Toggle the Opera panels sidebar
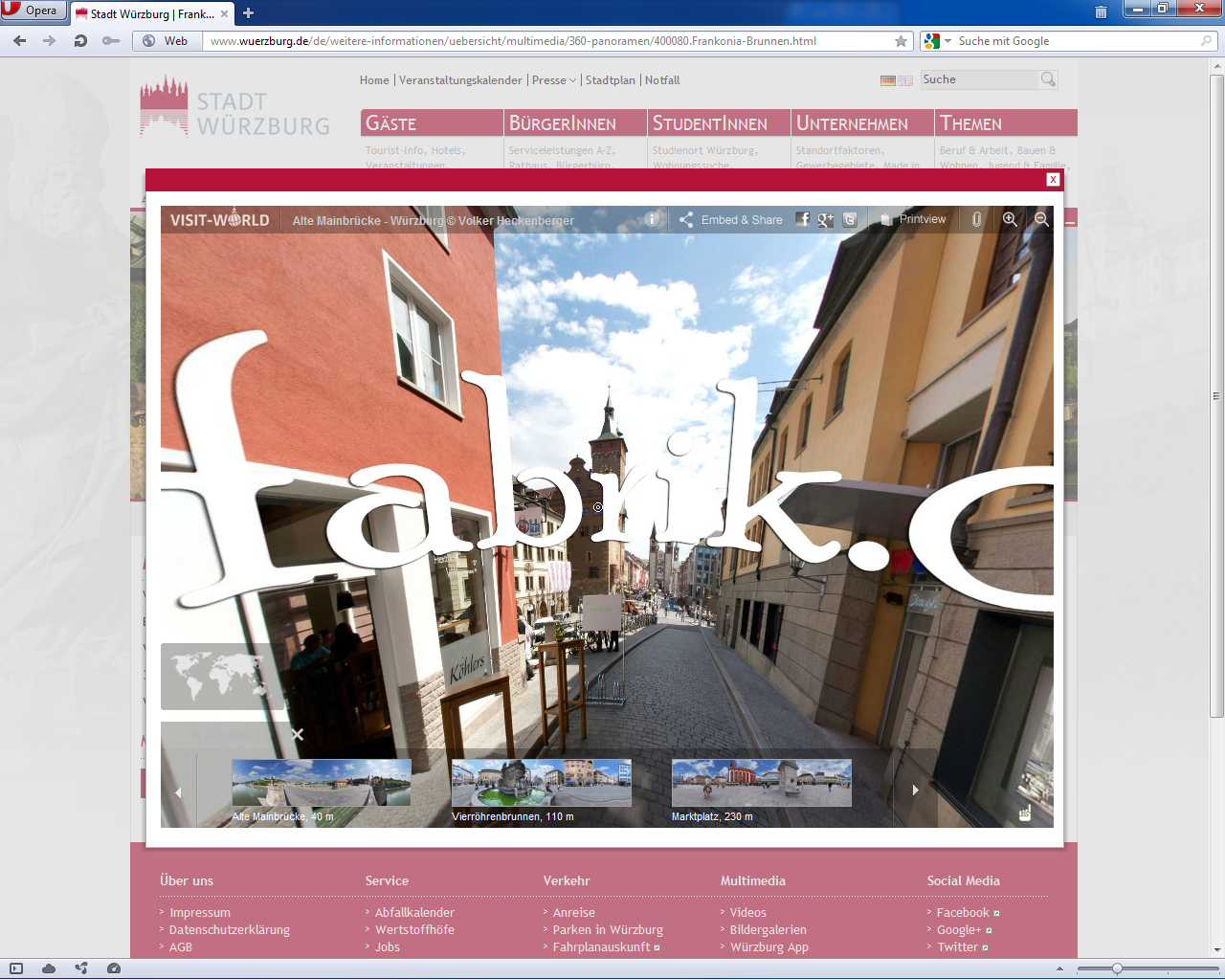1225x980 pixels. (16, 969)
